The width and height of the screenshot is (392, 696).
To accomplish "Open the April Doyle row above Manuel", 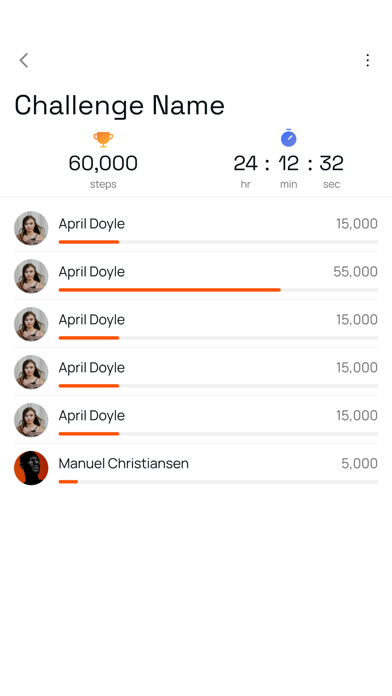I will coord(196,420).
